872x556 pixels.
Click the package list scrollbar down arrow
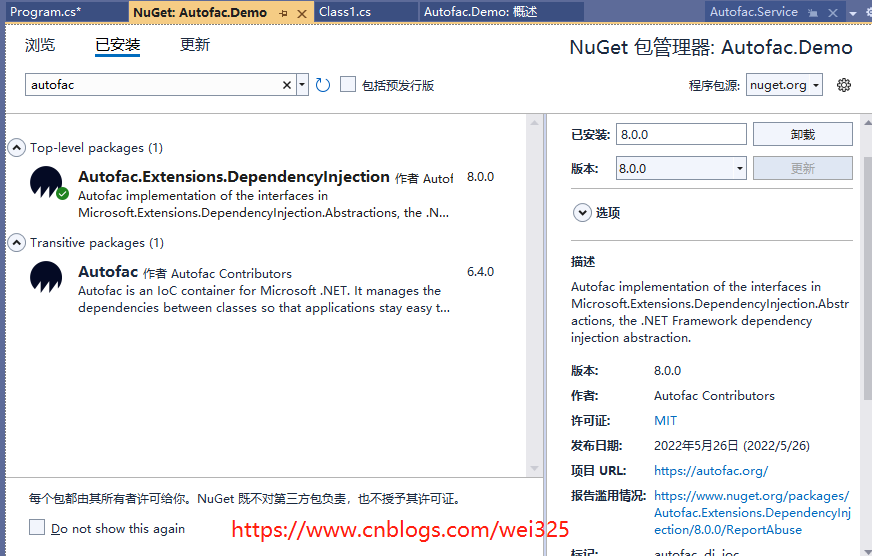point(534,469)
